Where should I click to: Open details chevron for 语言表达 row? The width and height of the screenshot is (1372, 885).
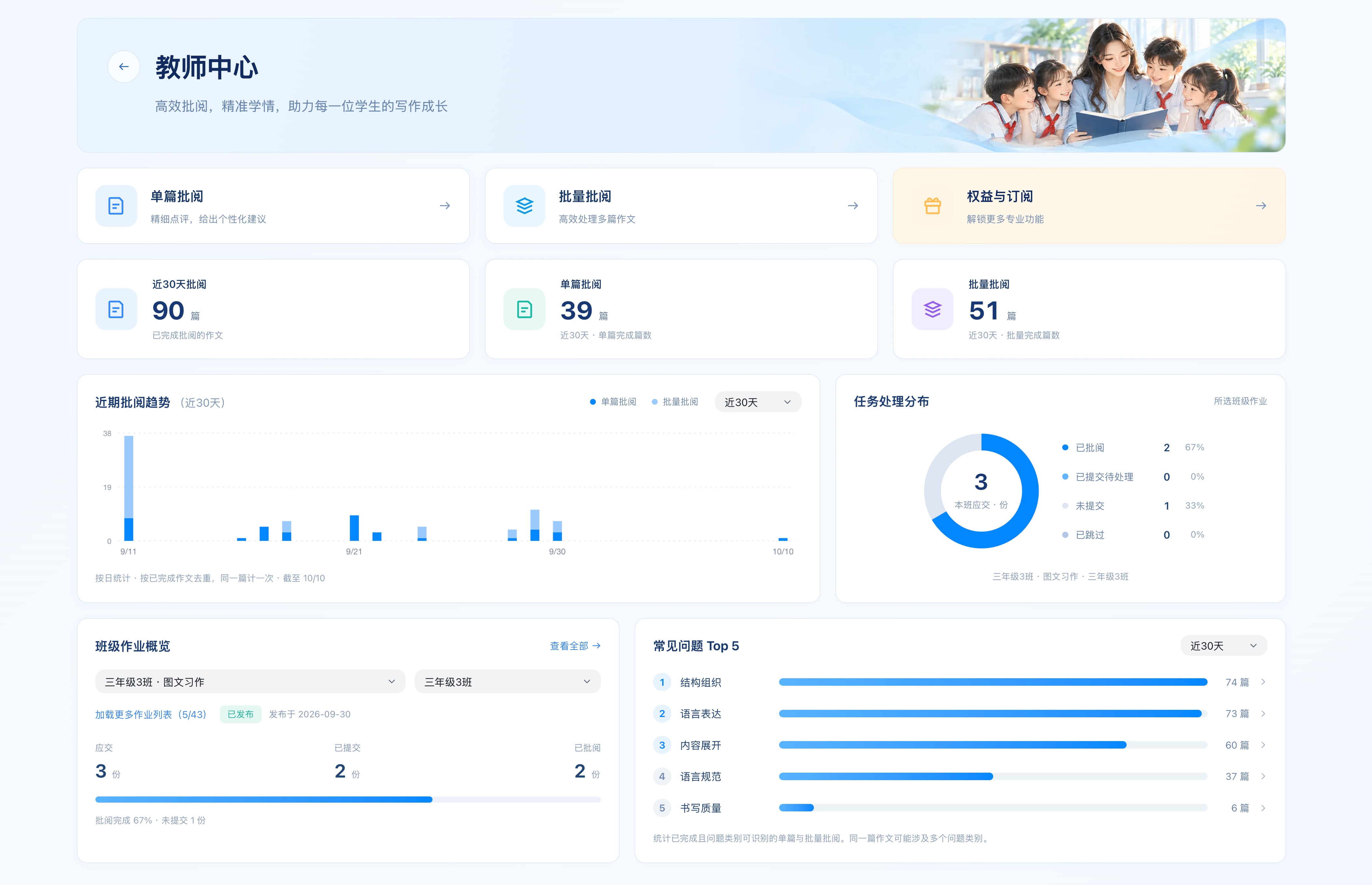click(x=1263, y=714)
